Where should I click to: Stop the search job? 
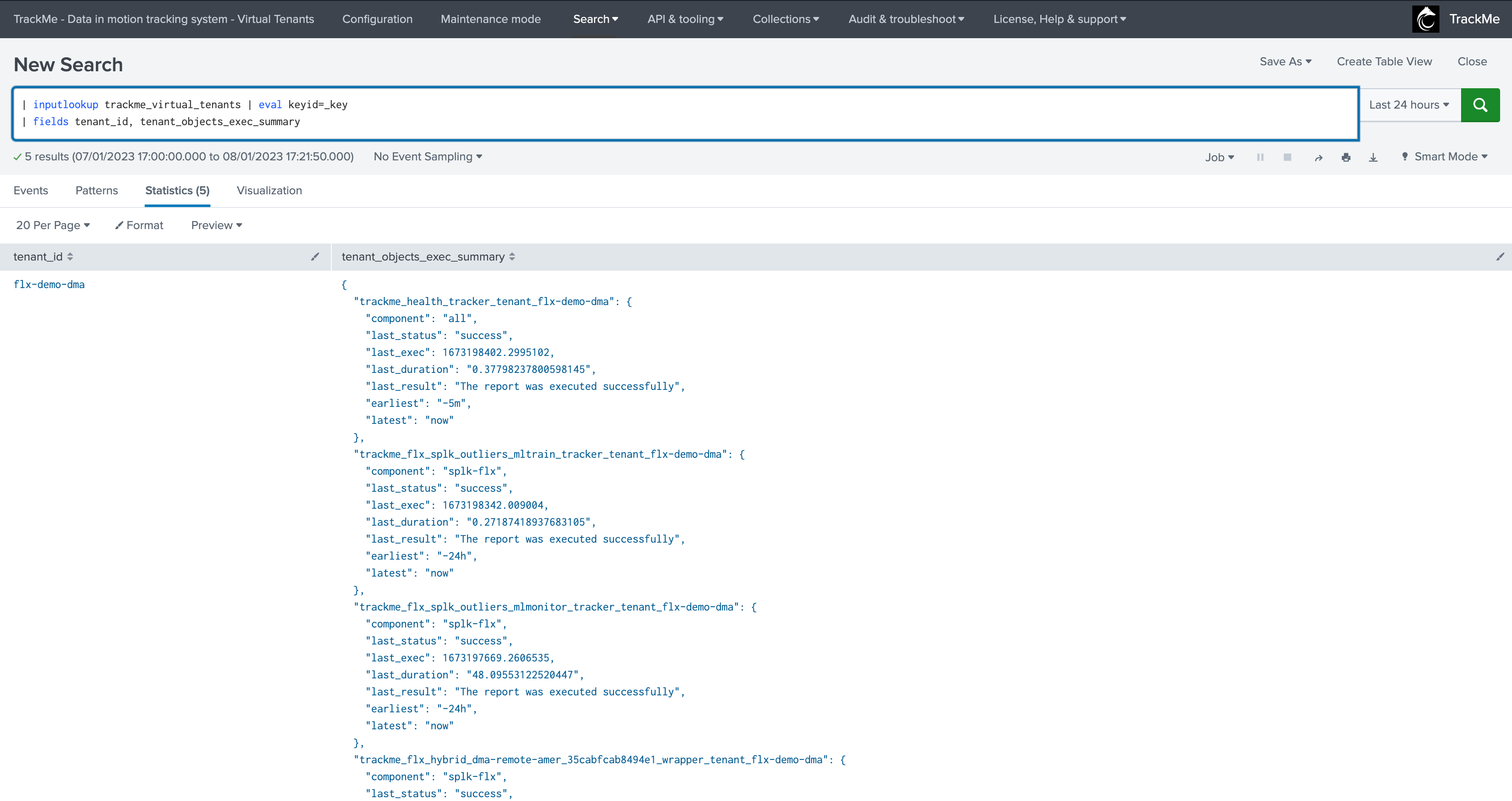tap(1287, 157)
